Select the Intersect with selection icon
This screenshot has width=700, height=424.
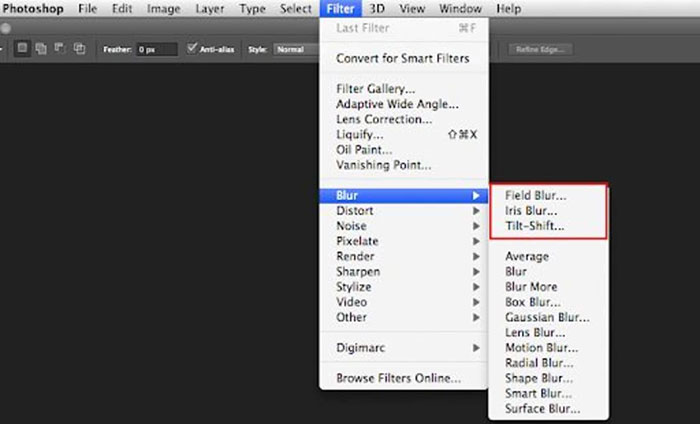(x=79, y=48)
